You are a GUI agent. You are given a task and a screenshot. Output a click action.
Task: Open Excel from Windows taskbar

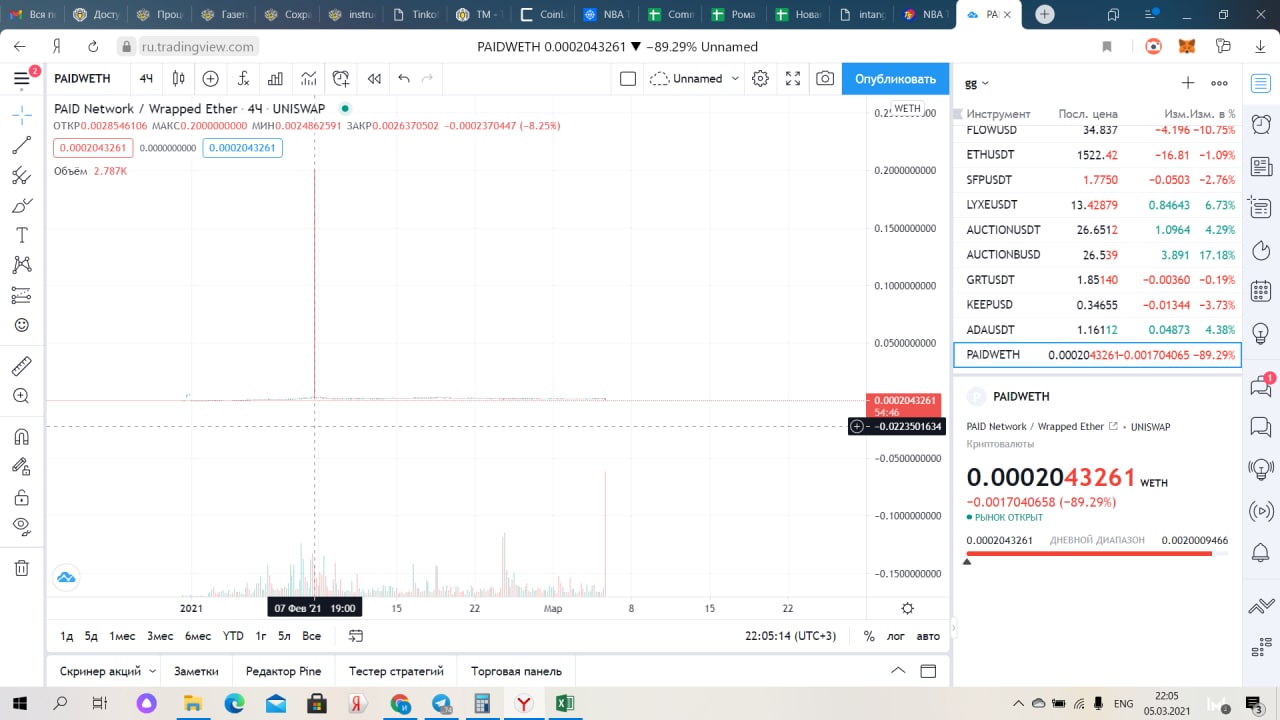pyautogui.click(x=565, y=704)
